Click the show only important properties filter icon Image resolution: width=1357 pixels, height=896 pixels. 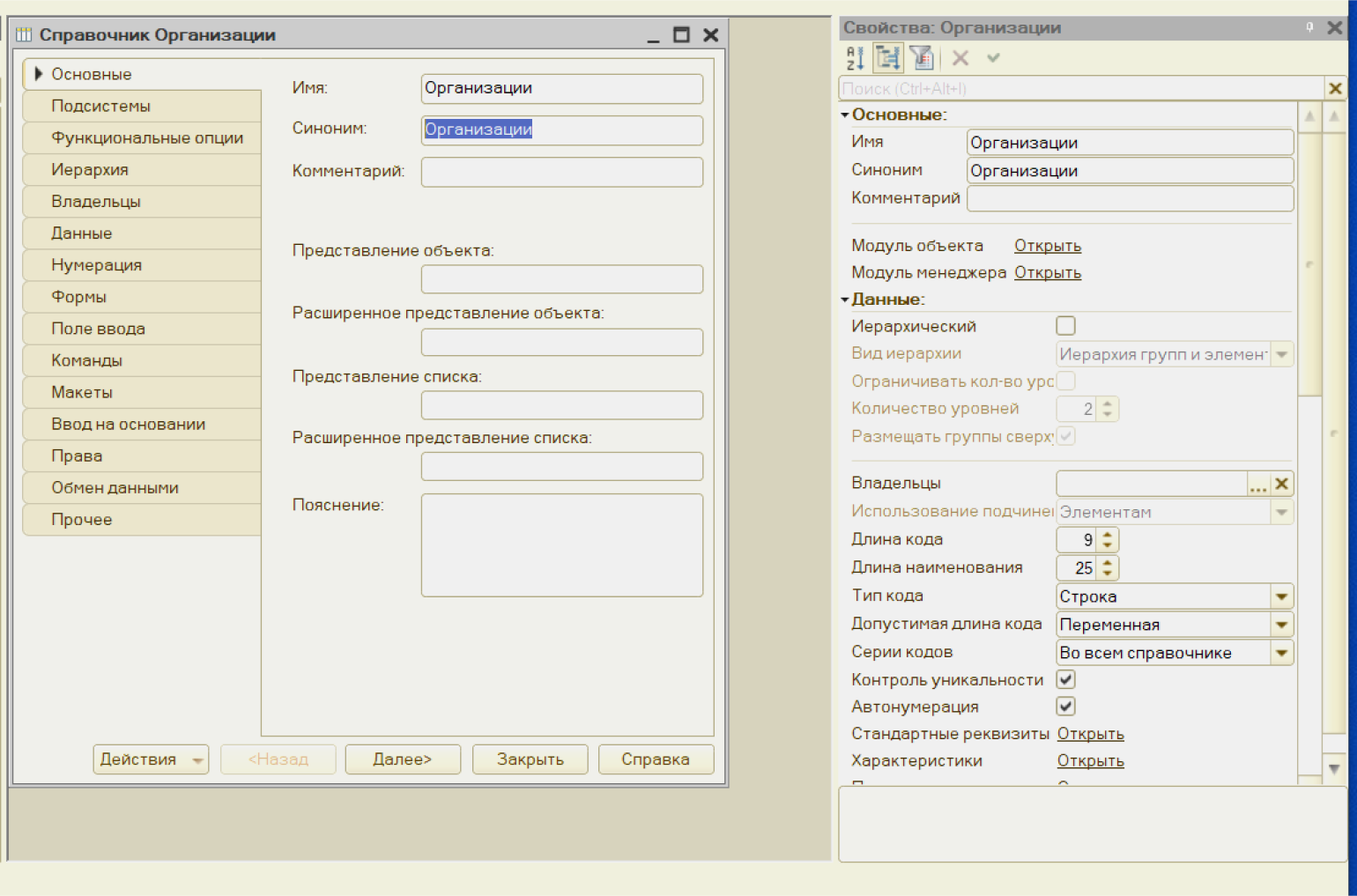(x=922, y=58)
